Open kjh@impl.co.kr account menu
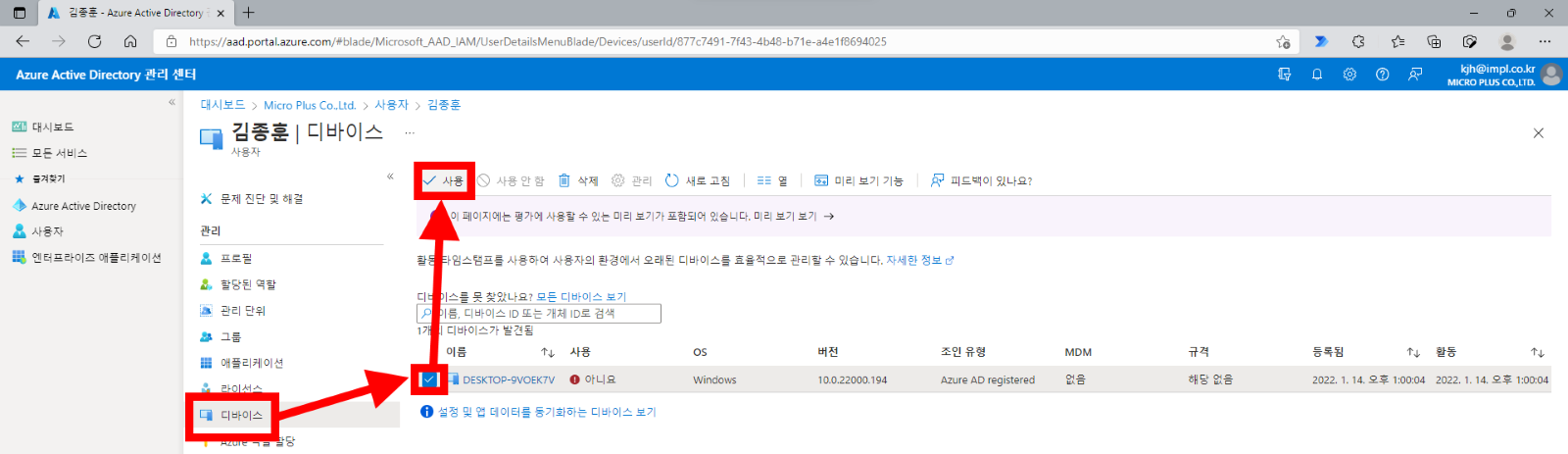The height and width of the screenshot is (454, 1568). click(1503, 75)
